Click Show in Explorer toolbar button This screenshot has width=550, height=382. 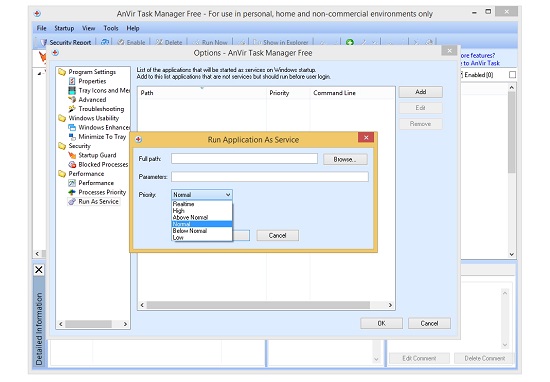click(x=281, y=42)
